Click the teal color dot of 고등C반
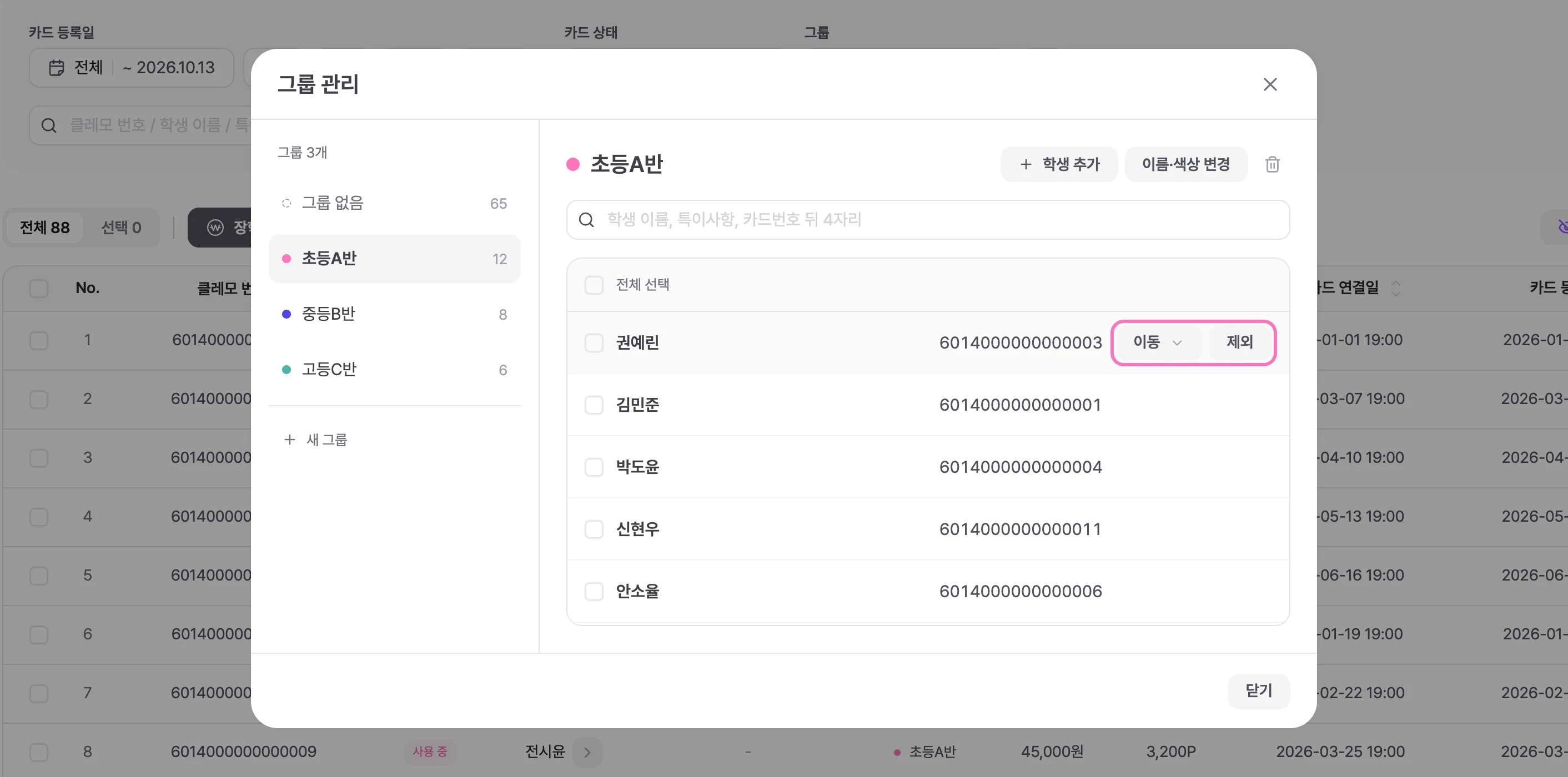 pos(286,369)
